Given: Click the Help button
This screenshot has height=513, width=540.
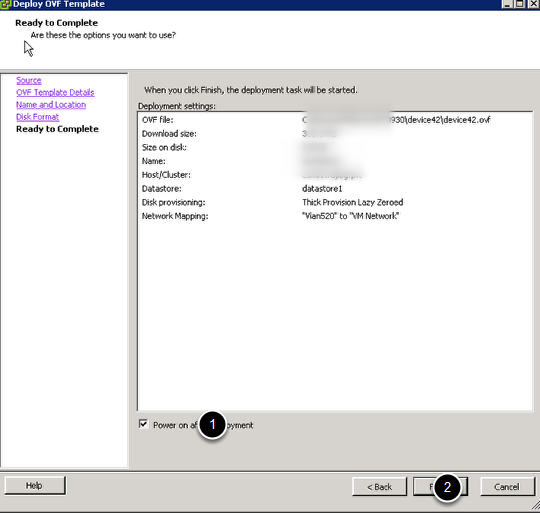Looking at the screenshot, I should (35, 485).
